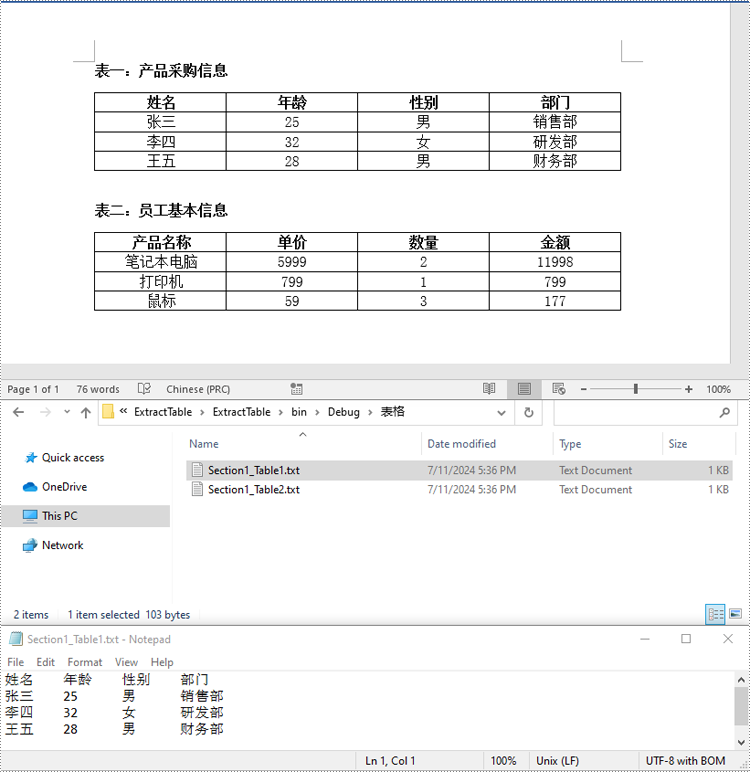
Task: Click the Section1_Table2.txt file icon
Action: coord(197,489)
